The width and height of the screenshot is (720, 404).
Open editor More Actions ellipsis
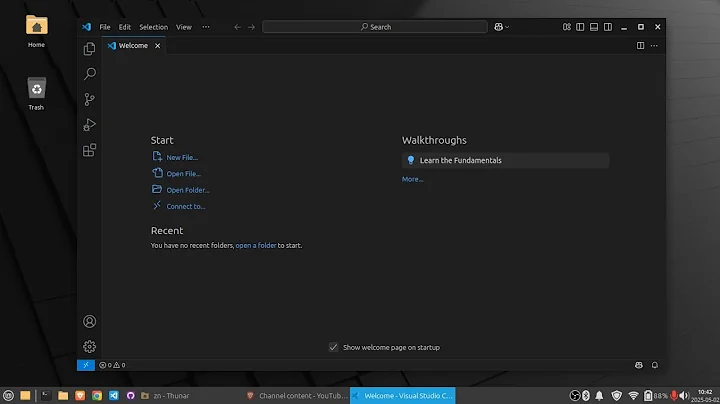[654, 45]
